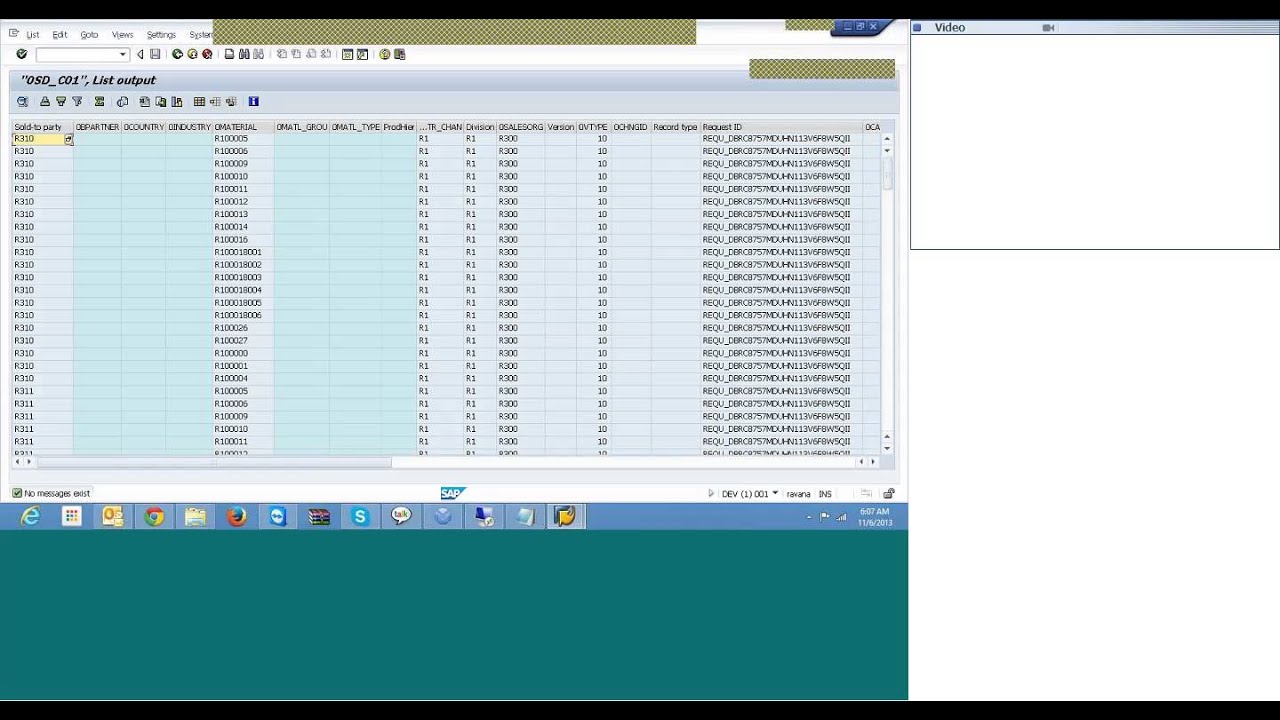Click the Sold-to party column header

(x=42, y=127)
